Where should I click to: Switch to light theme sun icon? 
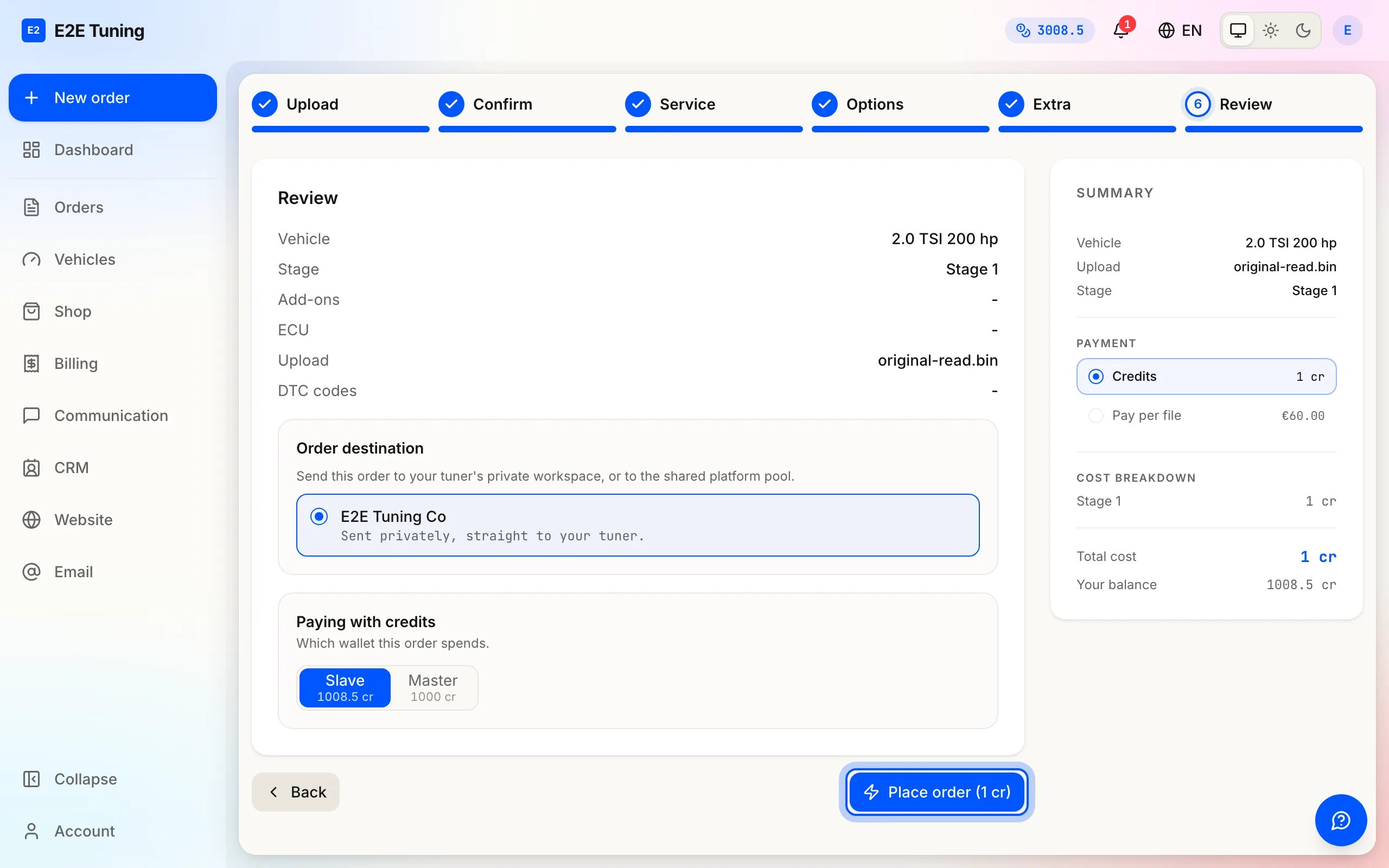pyautogui.click(x=1271, y=30)
